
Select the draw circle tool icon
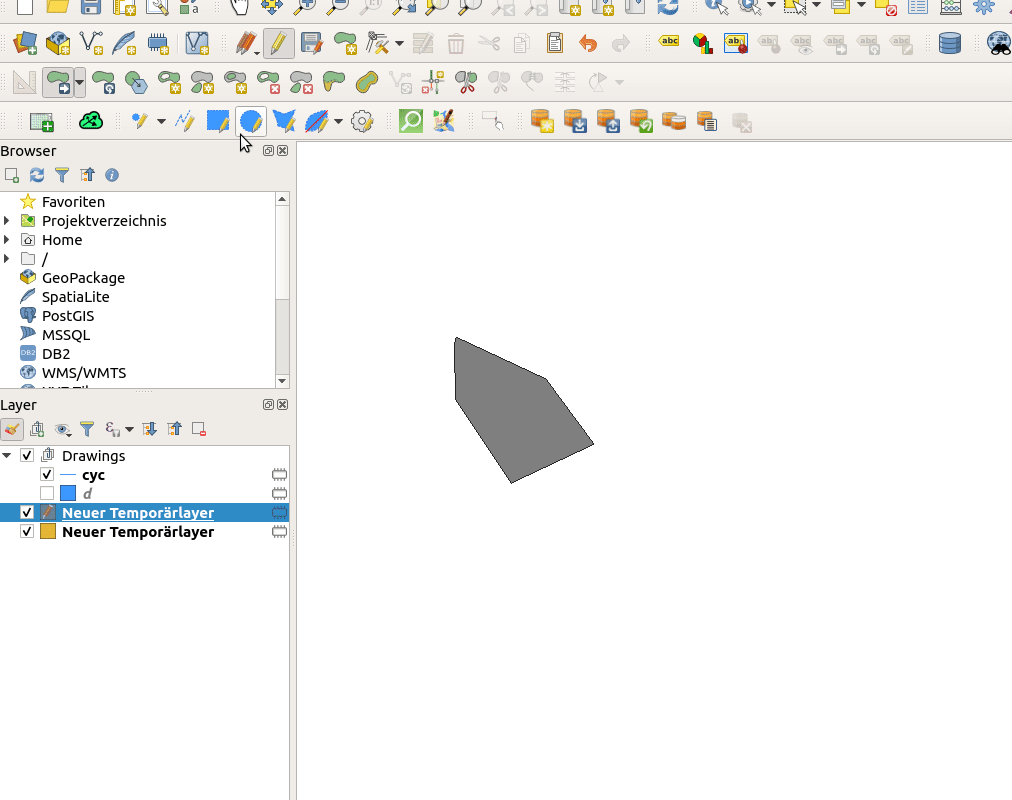pos(251,122)
